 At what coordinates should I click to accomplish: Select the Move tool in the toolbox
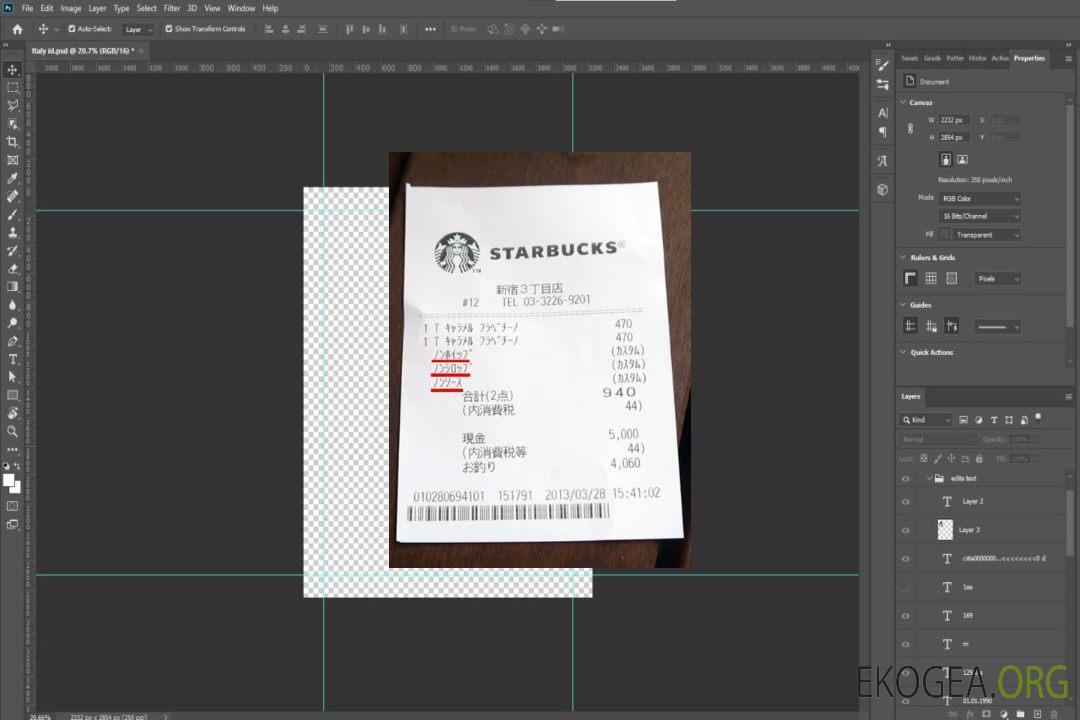(x=12, y=70)
